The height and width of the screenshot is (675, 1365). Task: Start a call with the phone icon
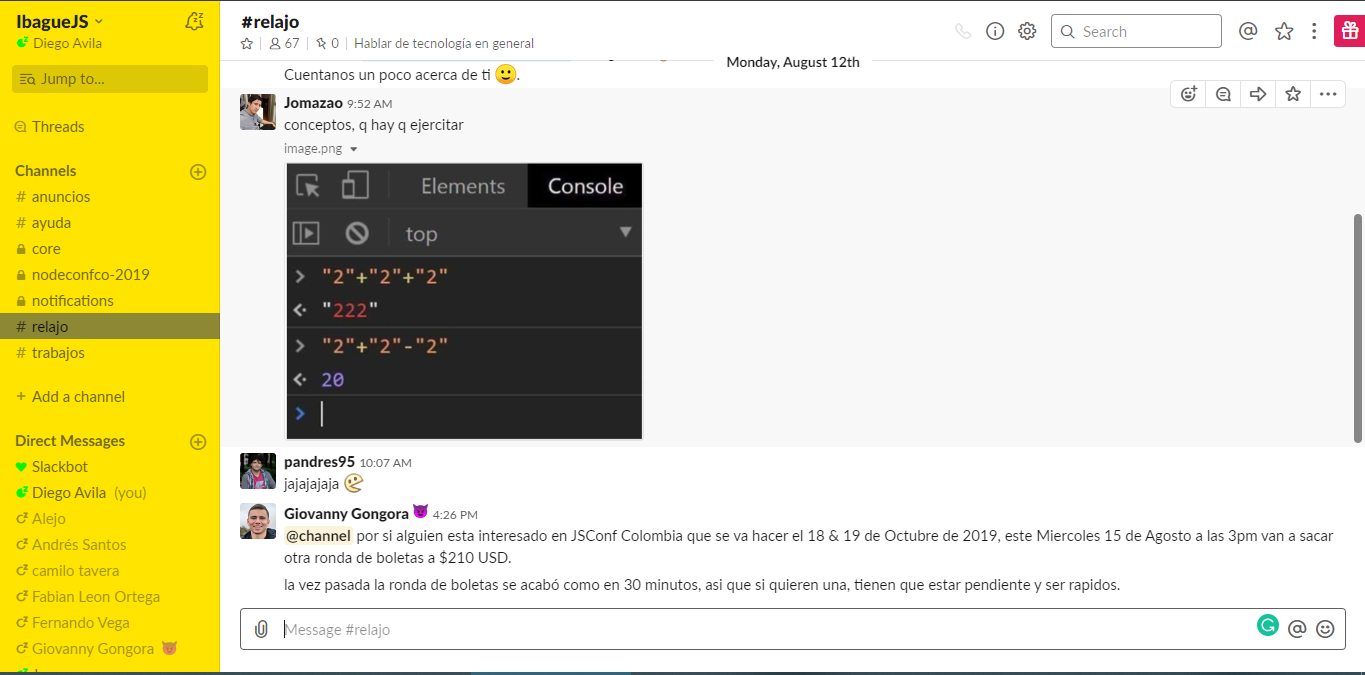[x=963, y=31]
